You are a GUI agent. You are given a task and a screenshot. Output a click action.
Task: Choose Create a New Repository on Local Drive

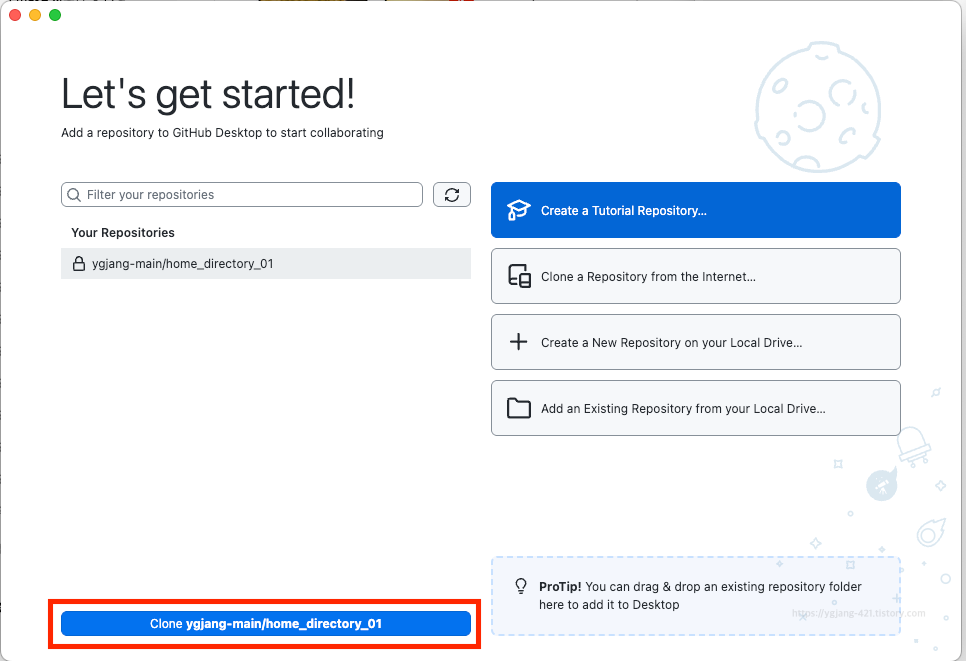[696, 343]
